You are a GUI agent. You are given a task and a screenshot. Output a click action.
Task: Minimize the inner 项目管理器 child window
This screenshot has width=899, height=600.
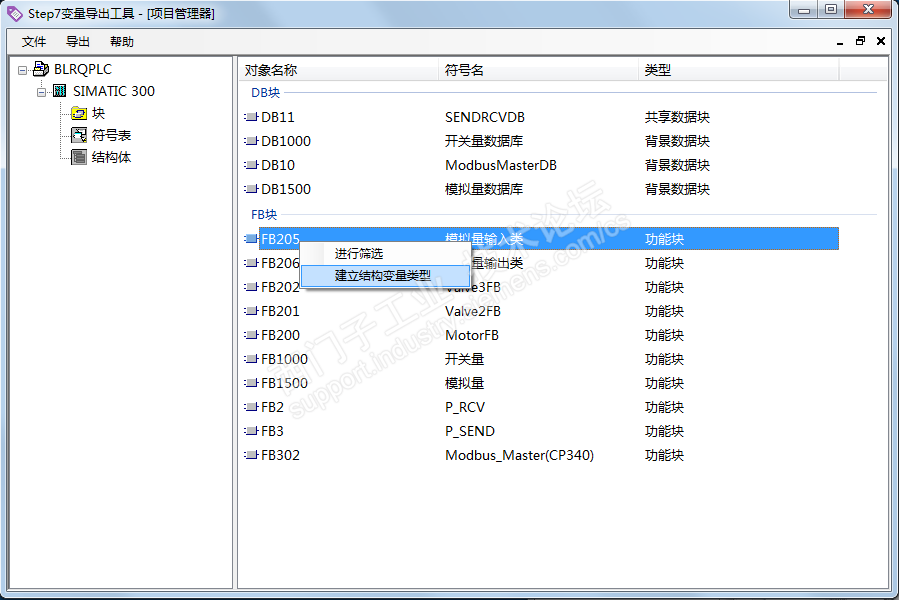pyautogui.click(x=840, y=42)
